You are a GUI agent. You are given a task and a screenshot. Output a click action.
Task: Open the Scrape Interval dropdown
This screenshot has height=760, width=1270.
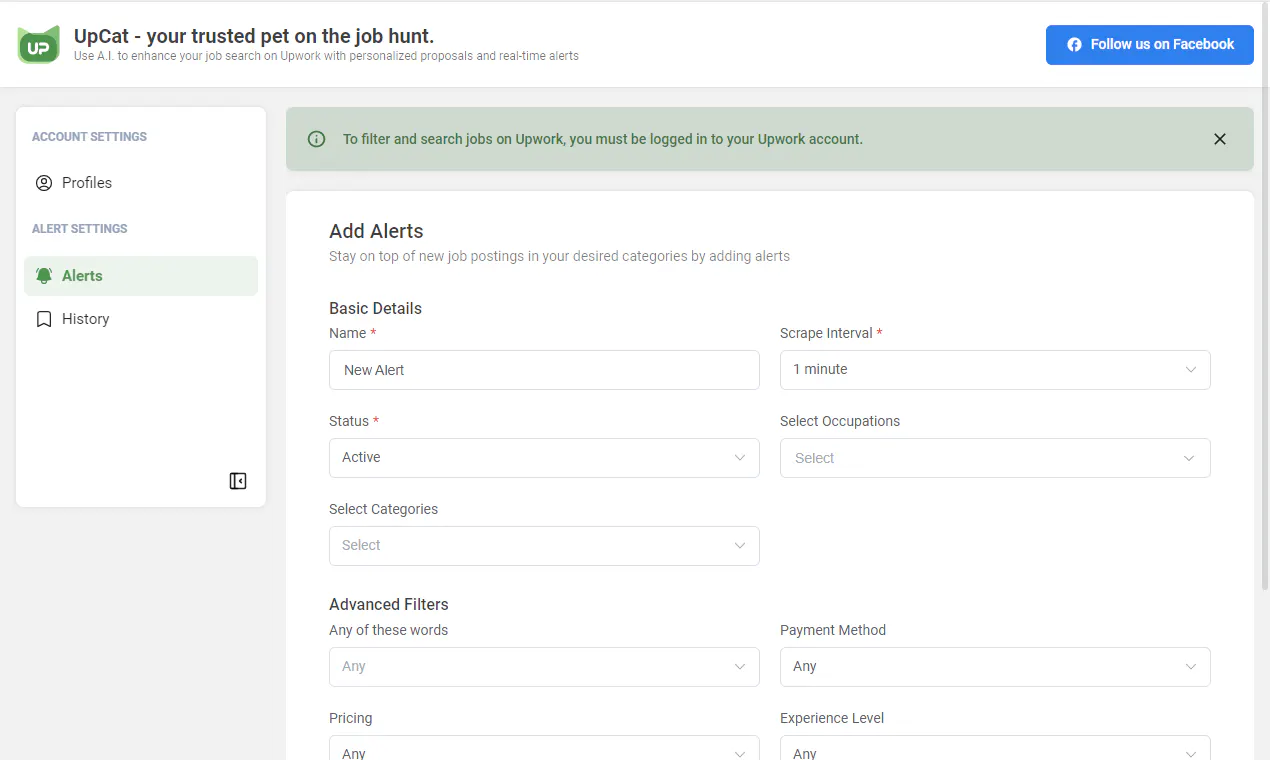995,370
